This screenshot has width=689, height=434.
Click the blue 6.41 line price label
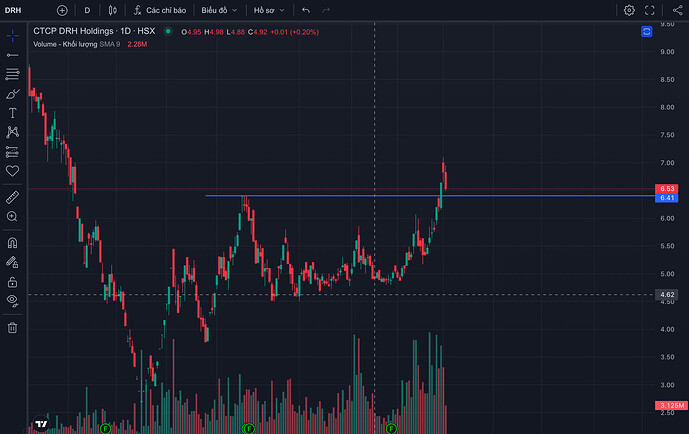pos(667,198)
